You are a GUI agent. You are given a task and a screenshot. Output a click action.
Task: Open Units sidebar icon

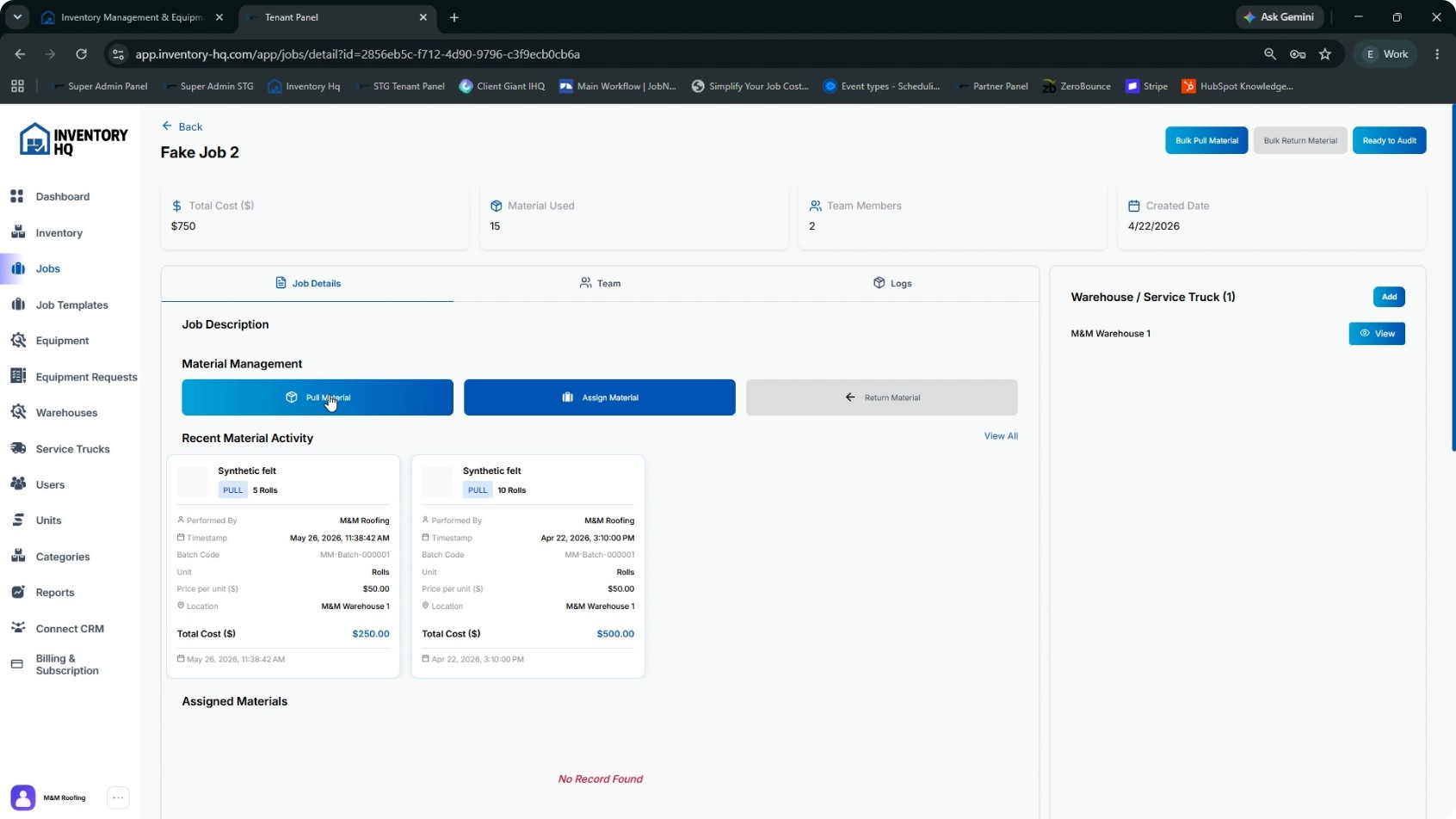click(x=17, y=520)
